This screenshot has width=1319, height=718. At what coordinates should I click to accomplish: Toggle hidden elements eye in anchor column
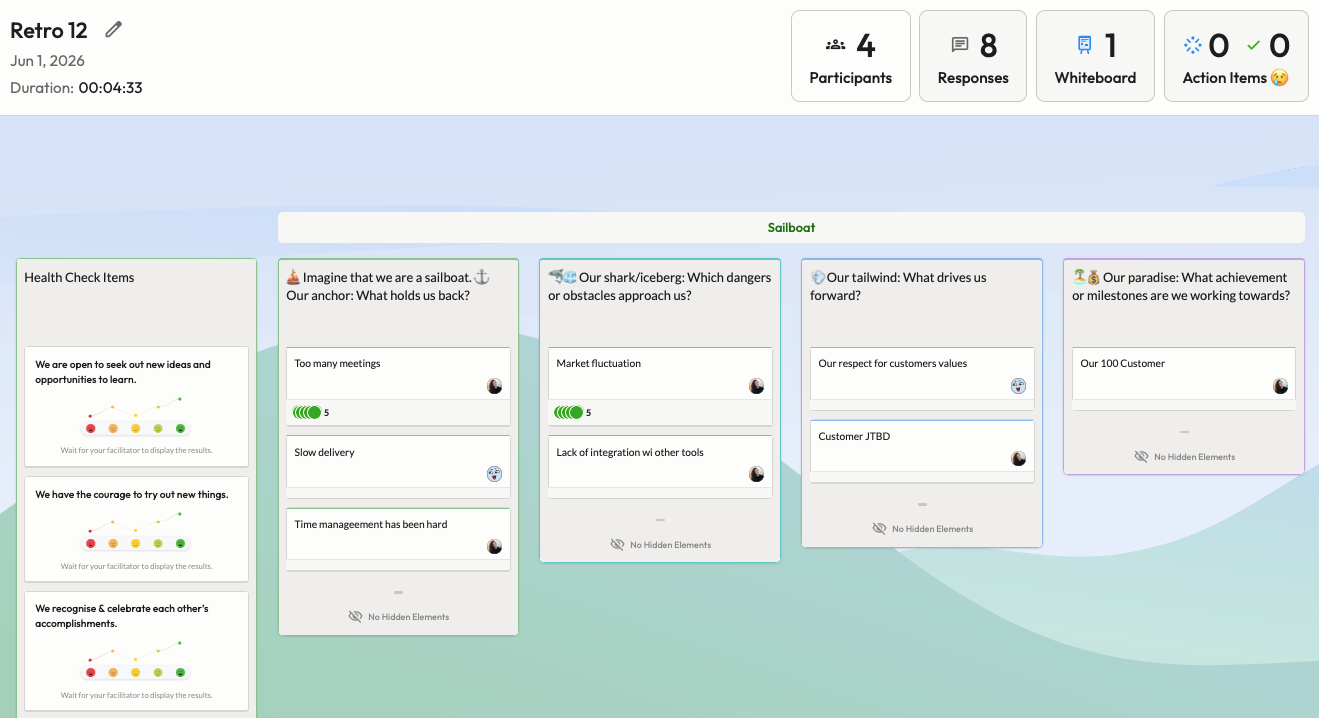click(x=355, y=617)
